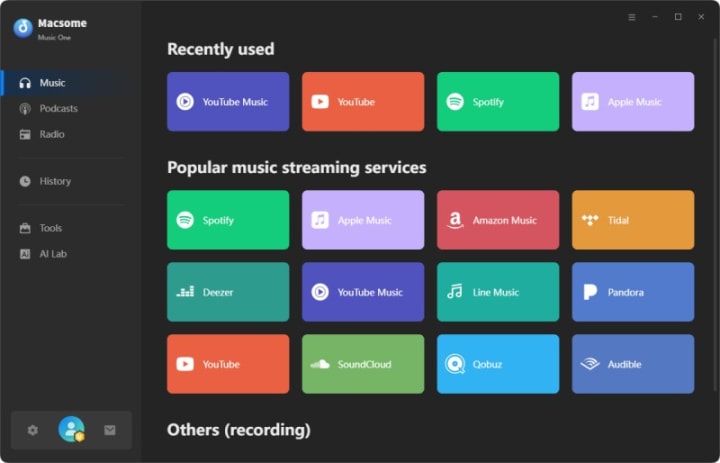The width and height of the screenshot is (720, 463).
Task: Choose Spotify in Popular streaming services
Action: pyautogui.click(x=228, y=220)
